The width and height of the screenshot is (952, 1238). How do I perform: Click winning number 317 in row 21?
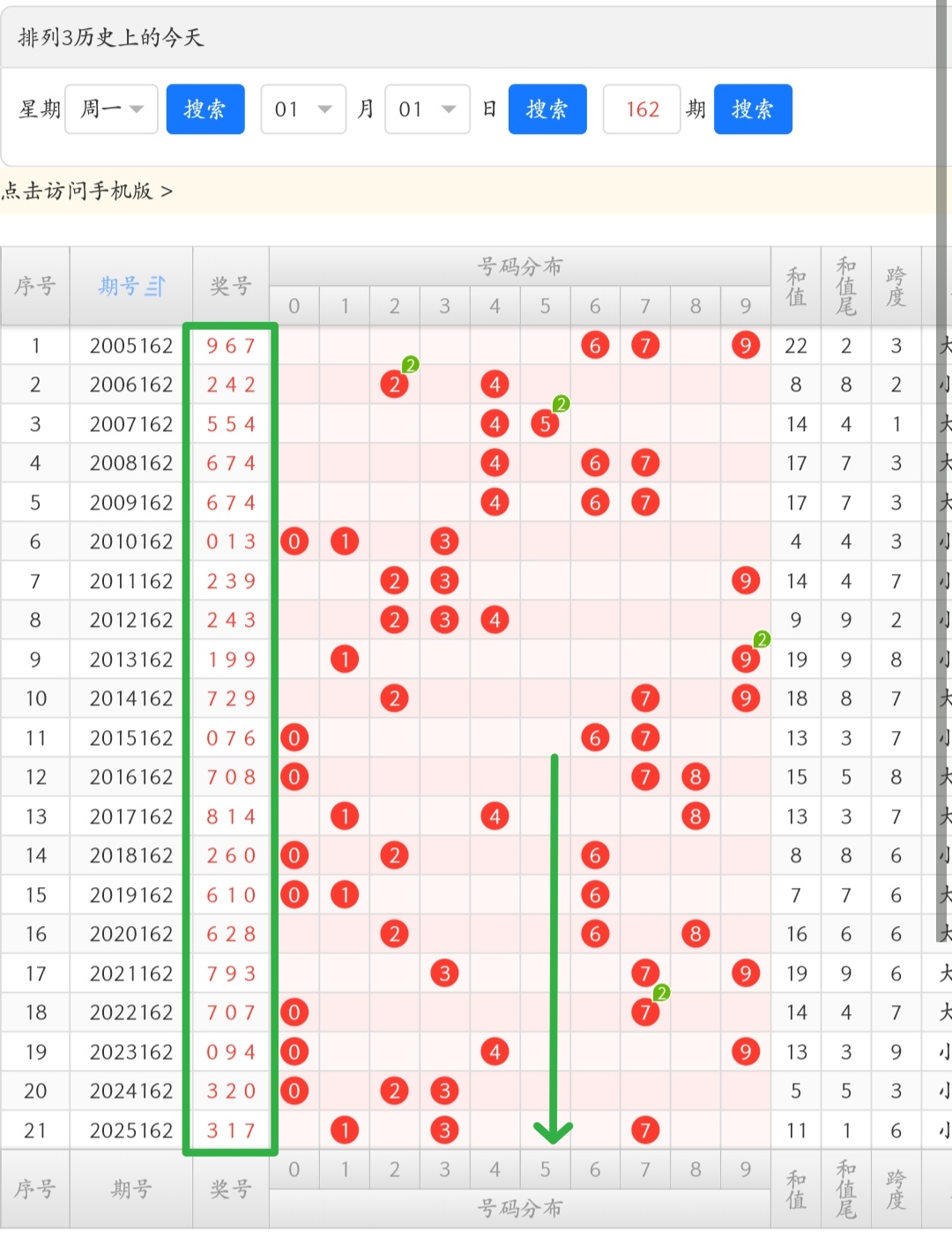[231, 1130]
